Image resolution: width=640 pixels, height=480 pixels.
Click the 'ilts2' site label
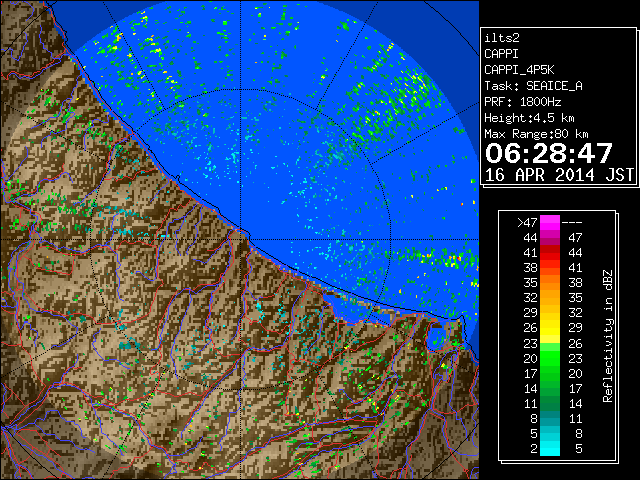pos(502,38)
